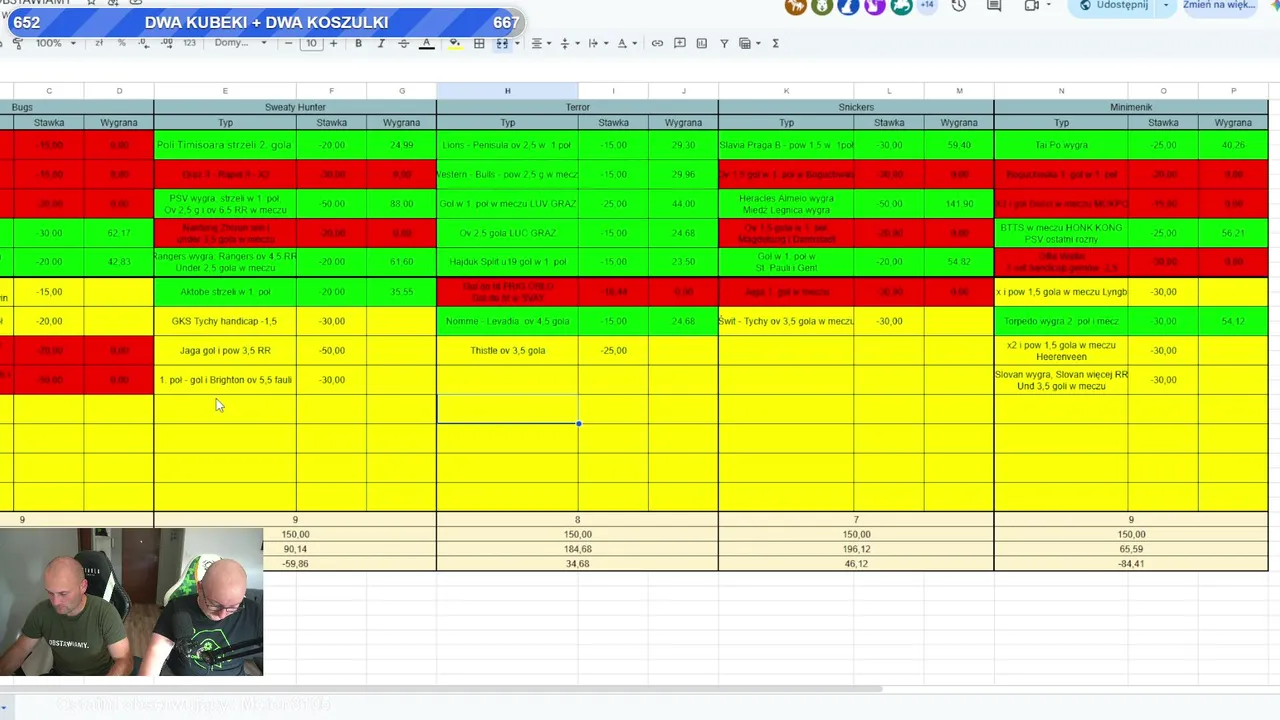Format the cell as a percentage
This screenshot has height=720, width=1280.
121,44
